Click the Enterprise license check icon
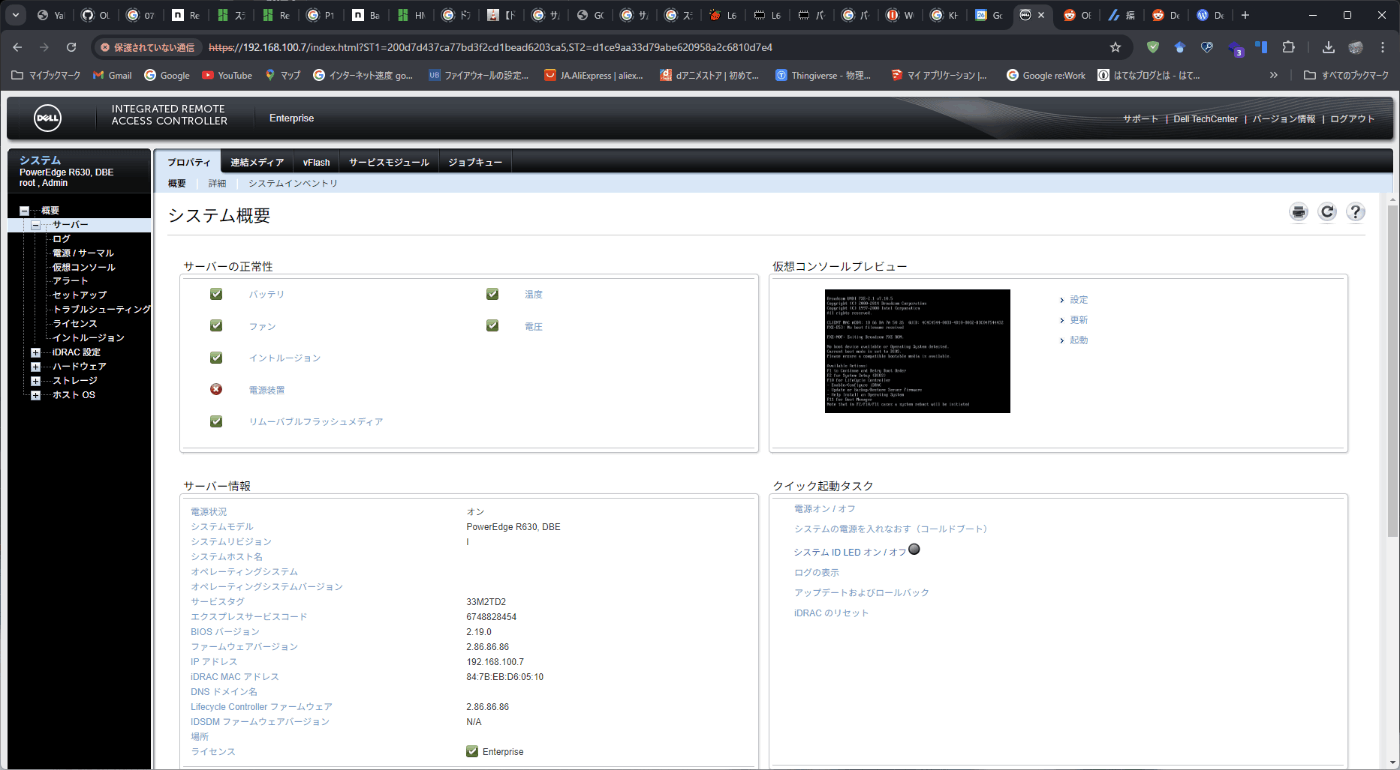This screenshot has height=770, width=1400. point(472,751)
